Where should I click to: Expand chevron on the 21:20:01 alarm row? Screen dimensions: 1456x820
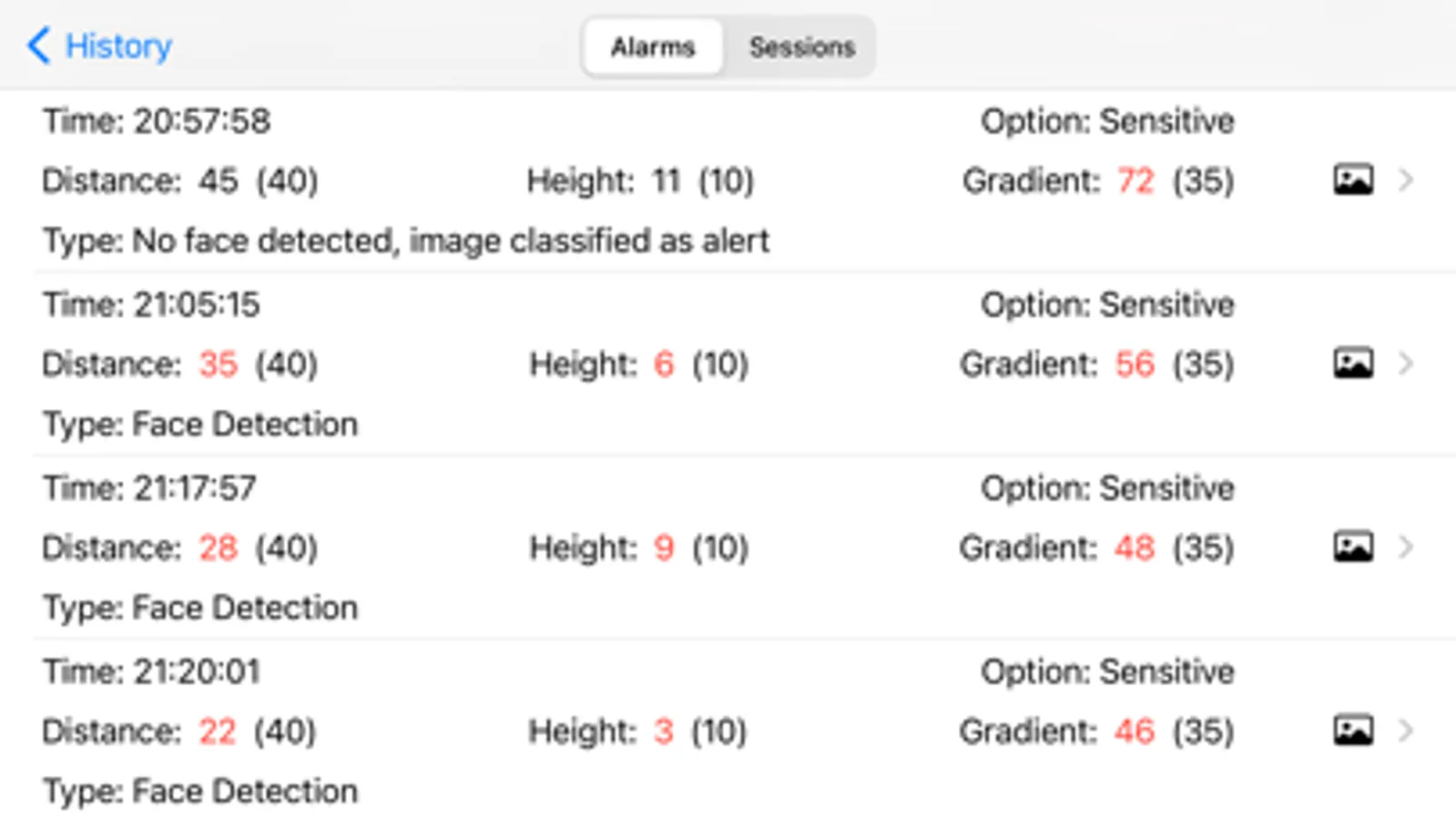tap(1406, 730)
